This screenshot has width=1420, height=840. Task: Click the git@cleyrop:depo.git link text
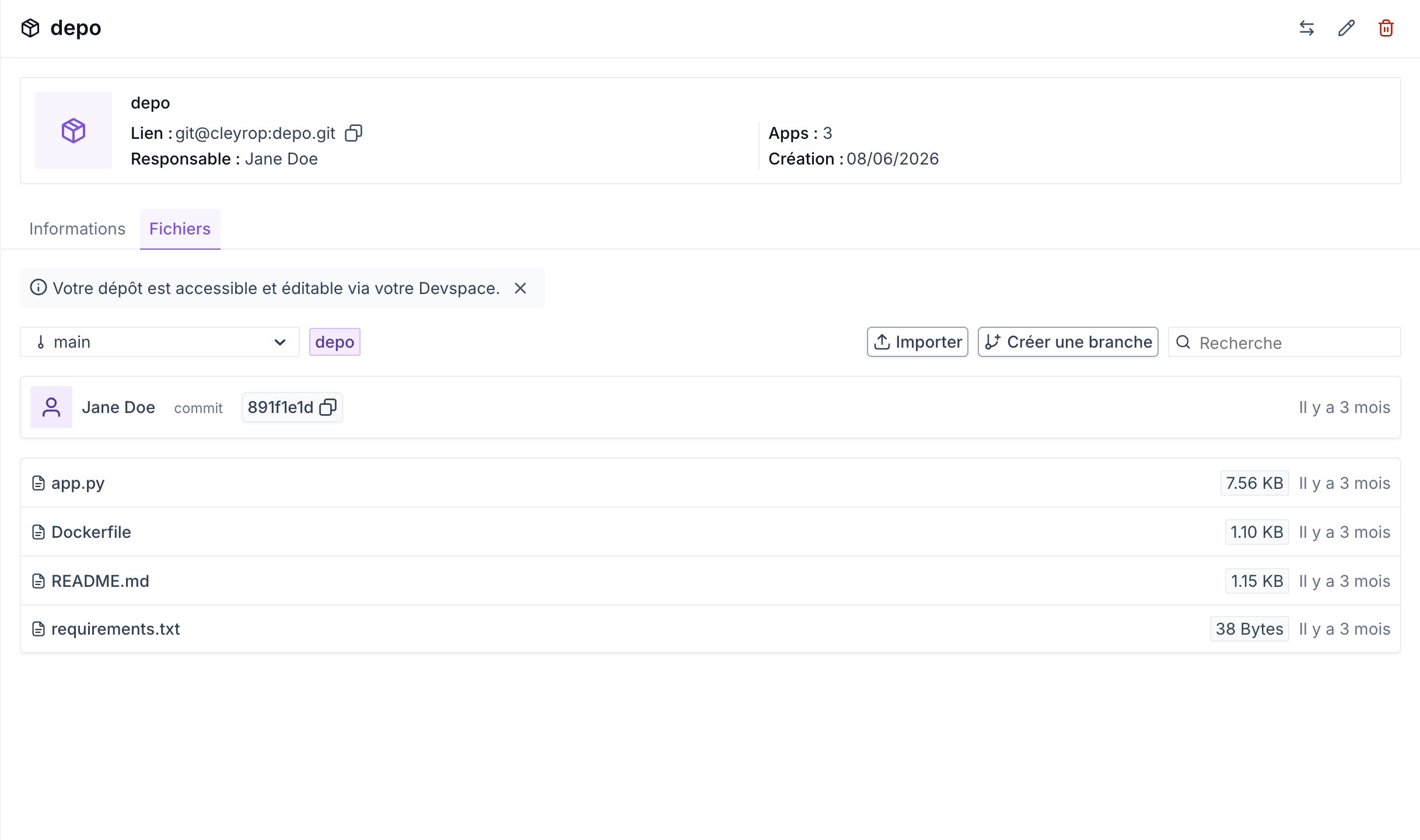pos(256,133)
